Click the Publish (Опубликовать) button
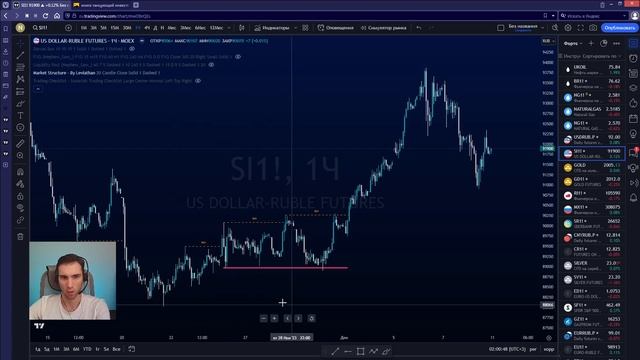This screenshot has height=360, width=640. 619,28
